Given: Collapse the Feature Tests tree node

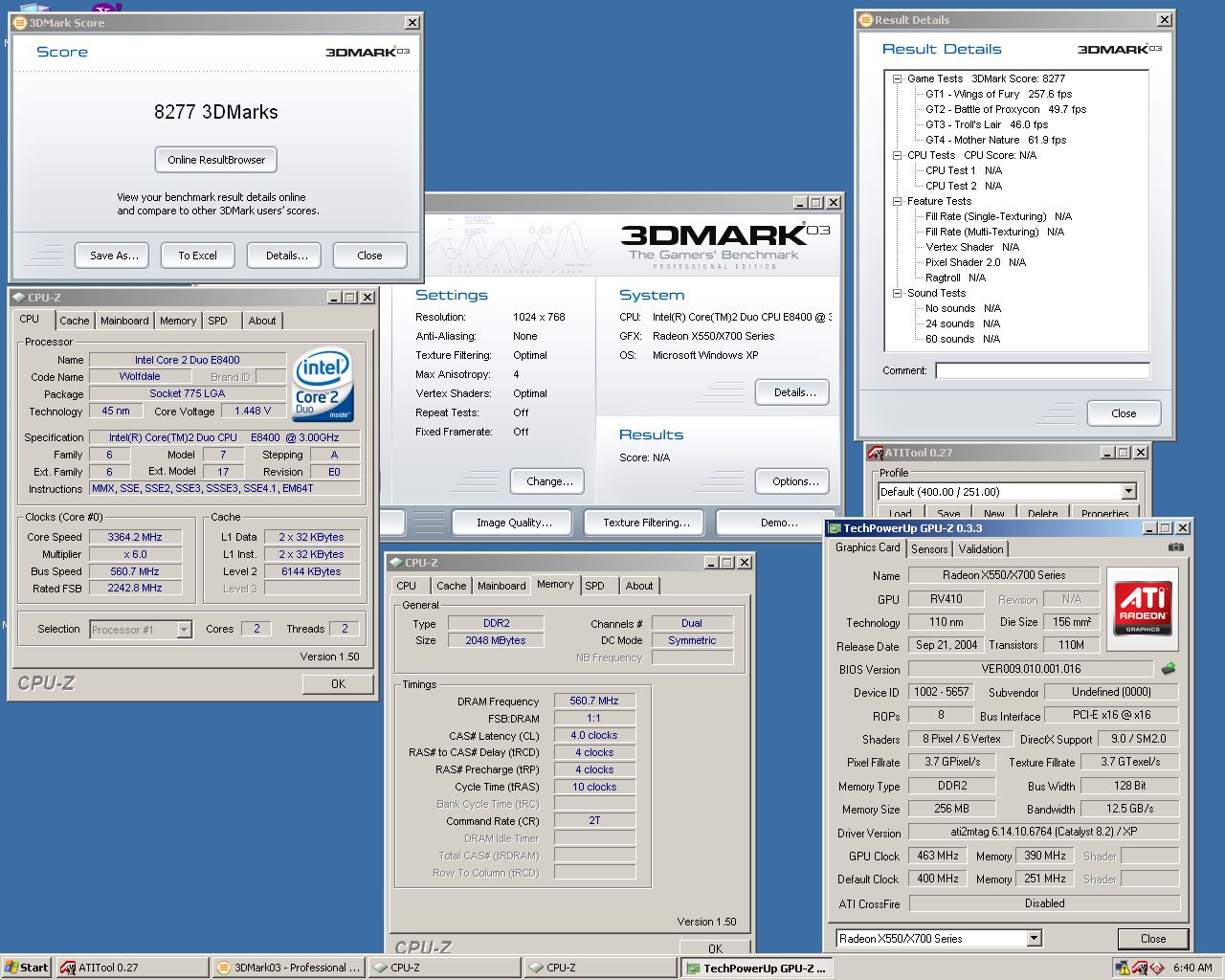Looking at the screenshot, I should click(x=897, y=201).
